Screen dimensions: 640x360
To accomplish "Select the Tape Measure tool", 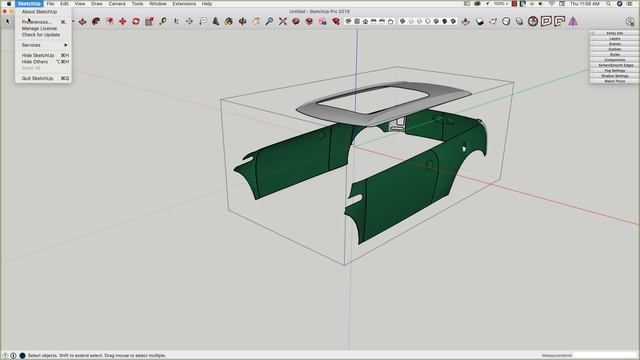I will click(163, 21).
